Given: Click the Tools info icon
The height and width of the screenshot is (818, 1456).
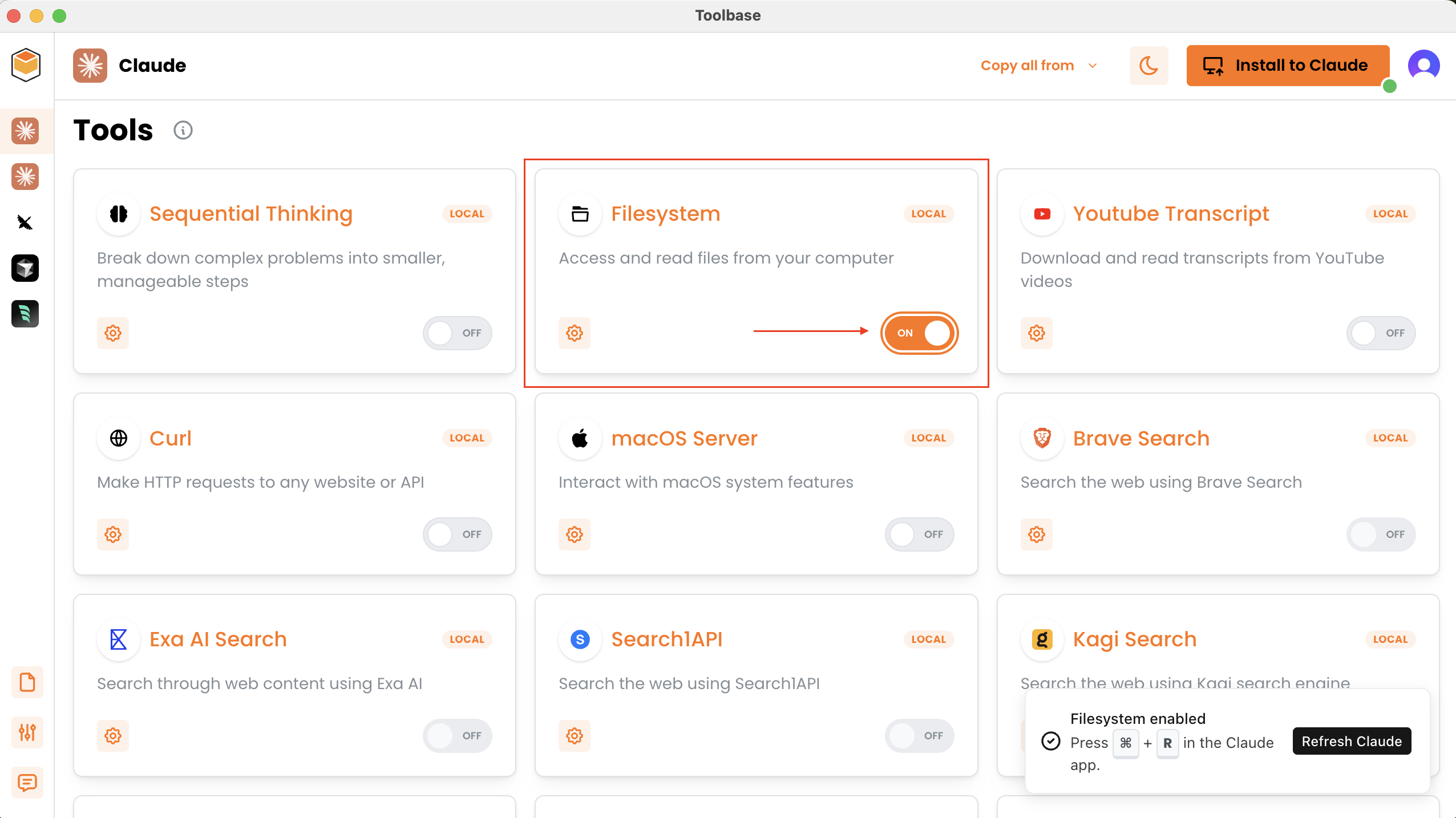Looking at the screenshot, I should pos(183,131).
